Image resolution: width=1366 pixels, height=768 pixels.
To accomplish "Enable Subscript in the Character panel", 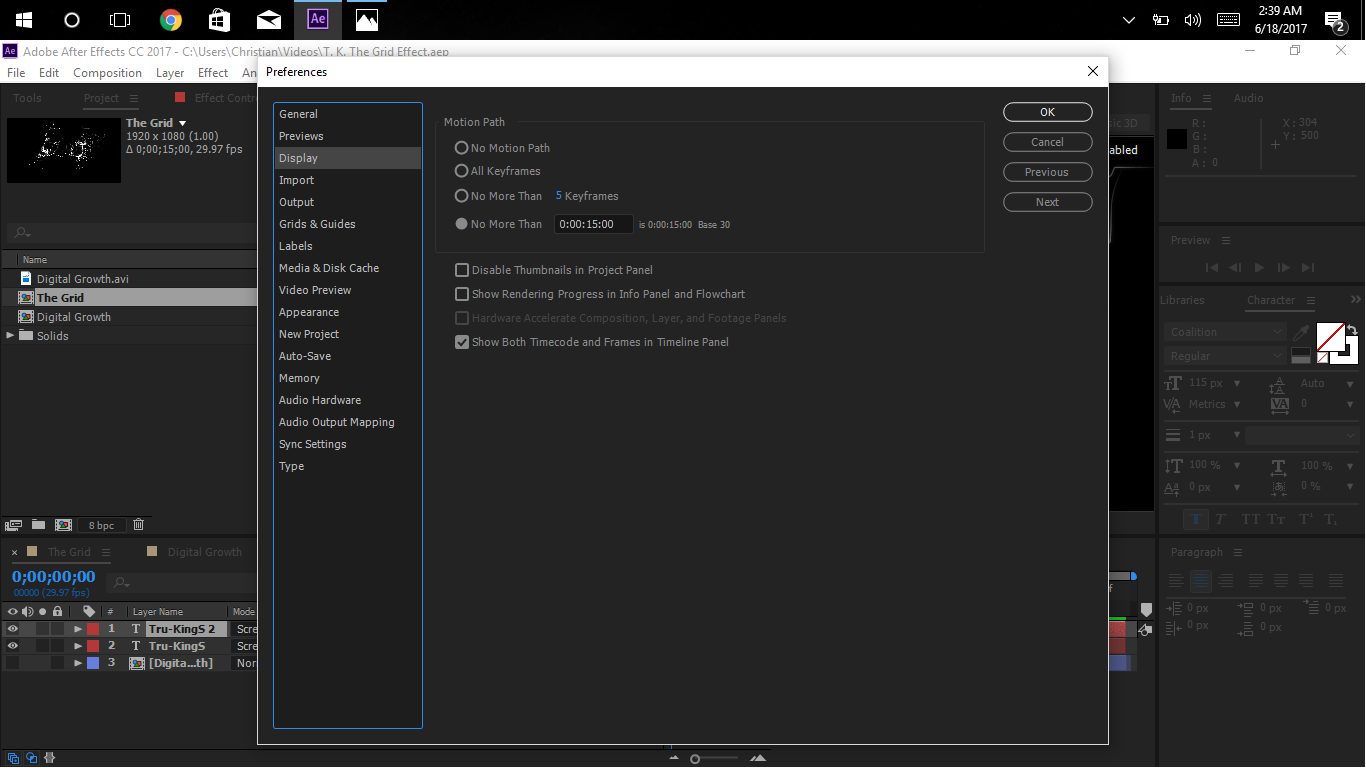I will [1330, 519].
